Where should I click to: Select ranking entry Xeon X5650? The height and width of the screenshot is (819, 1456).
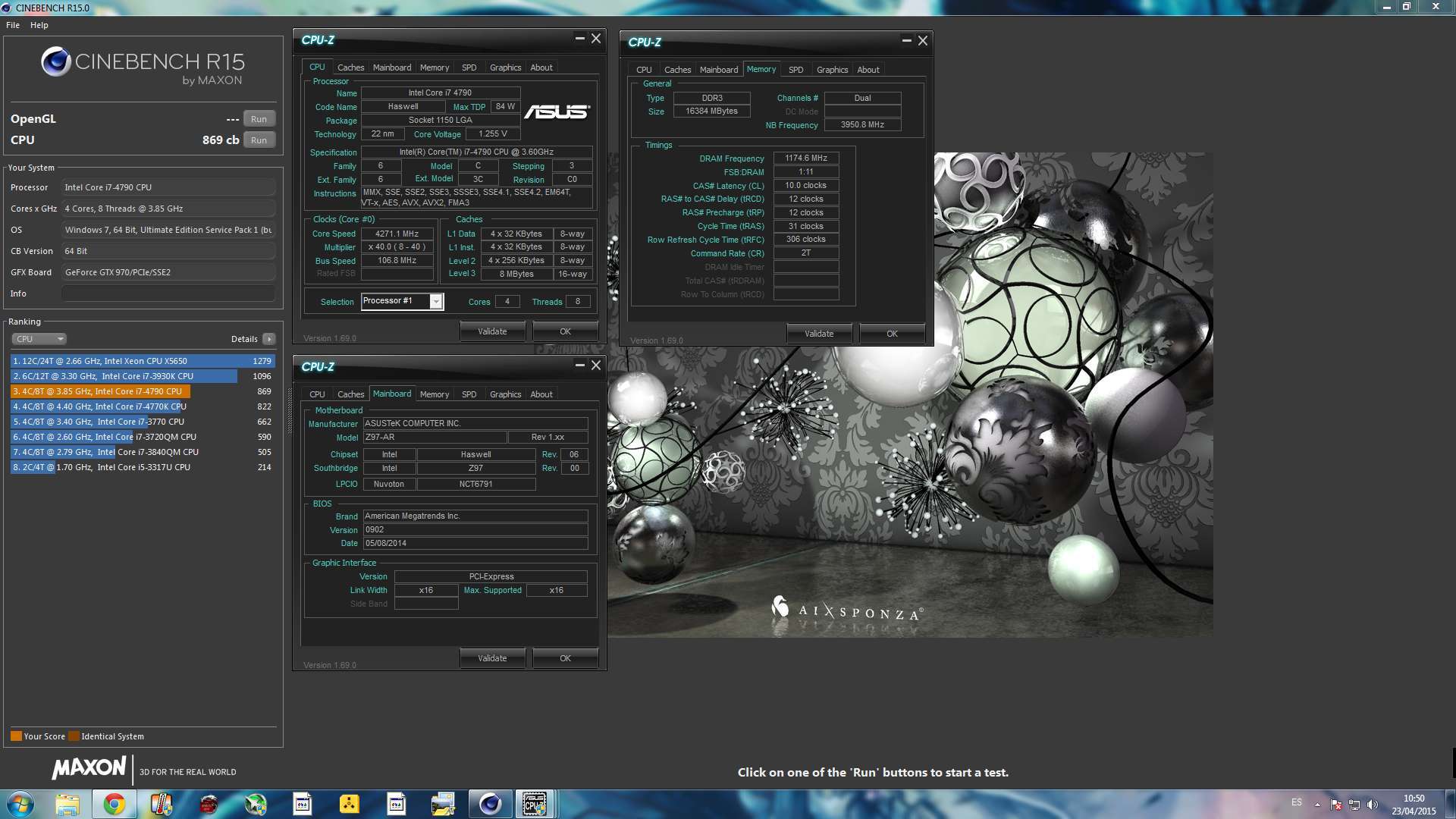pyautogui.click(x=143, y=361)
